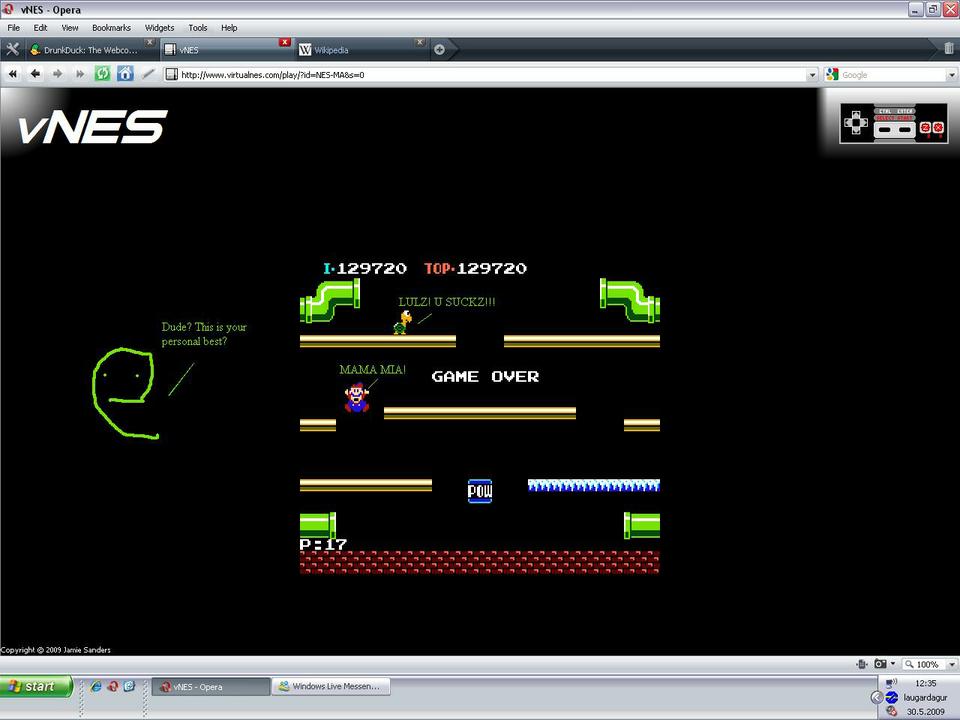Click the page icon in address bar

click(172, 75)
